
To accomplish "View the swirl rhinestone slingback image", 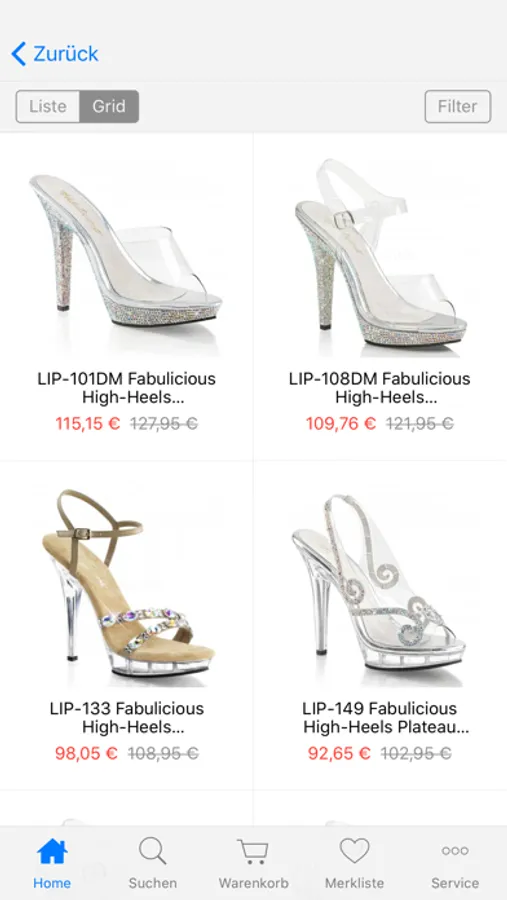I will (x=378, y=583).
